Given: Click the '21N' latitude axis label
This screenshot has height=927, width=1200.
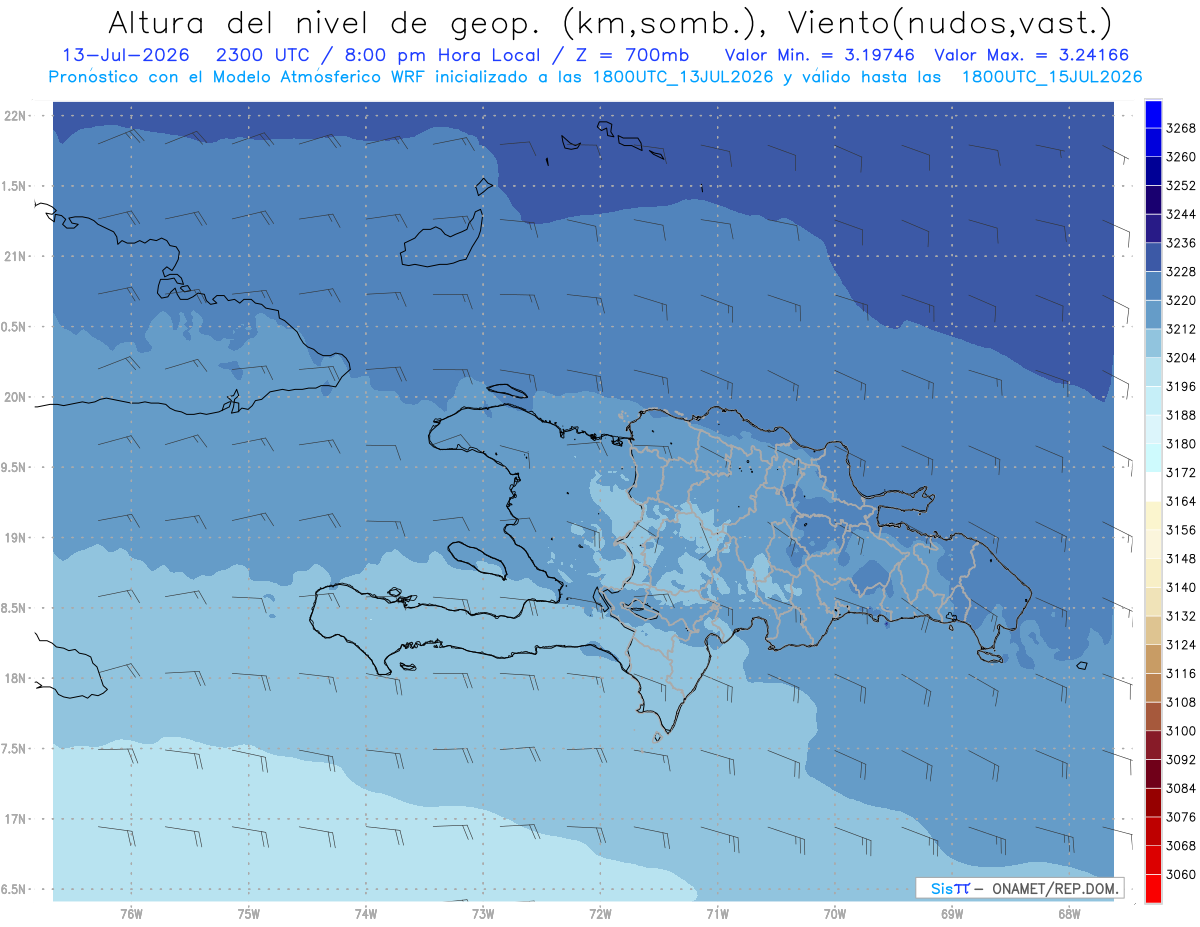Looking at the screenshot, I should (x=16, y=257).
